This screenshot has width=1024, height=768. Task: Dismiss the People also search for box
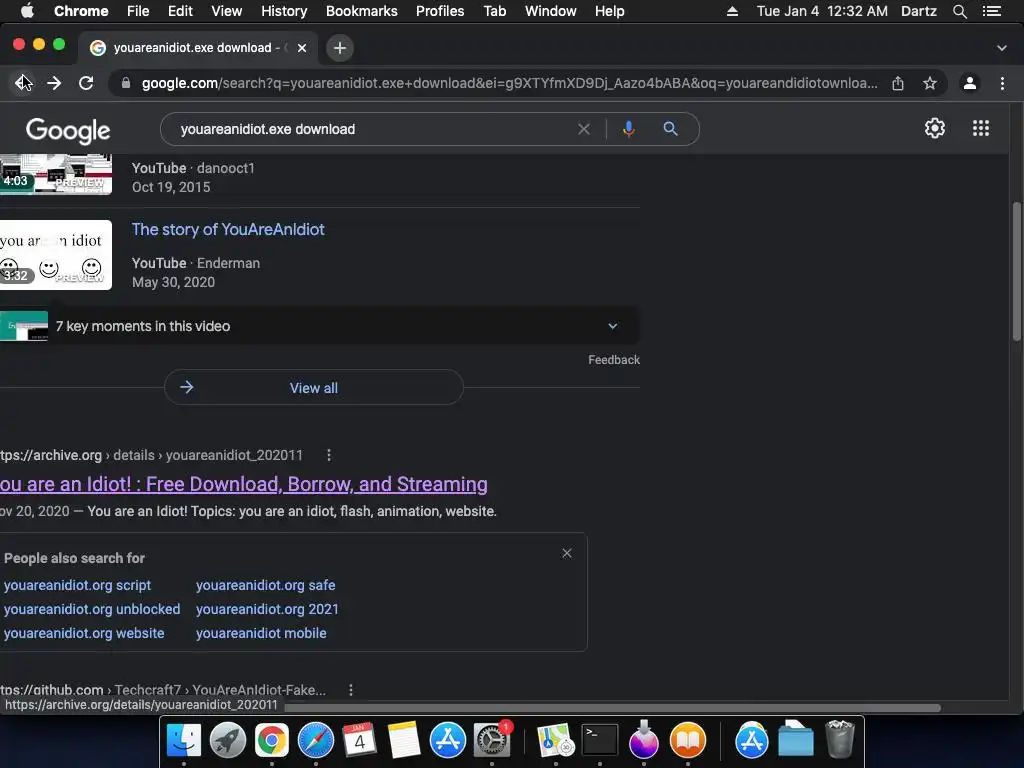[x=567, y=553]
